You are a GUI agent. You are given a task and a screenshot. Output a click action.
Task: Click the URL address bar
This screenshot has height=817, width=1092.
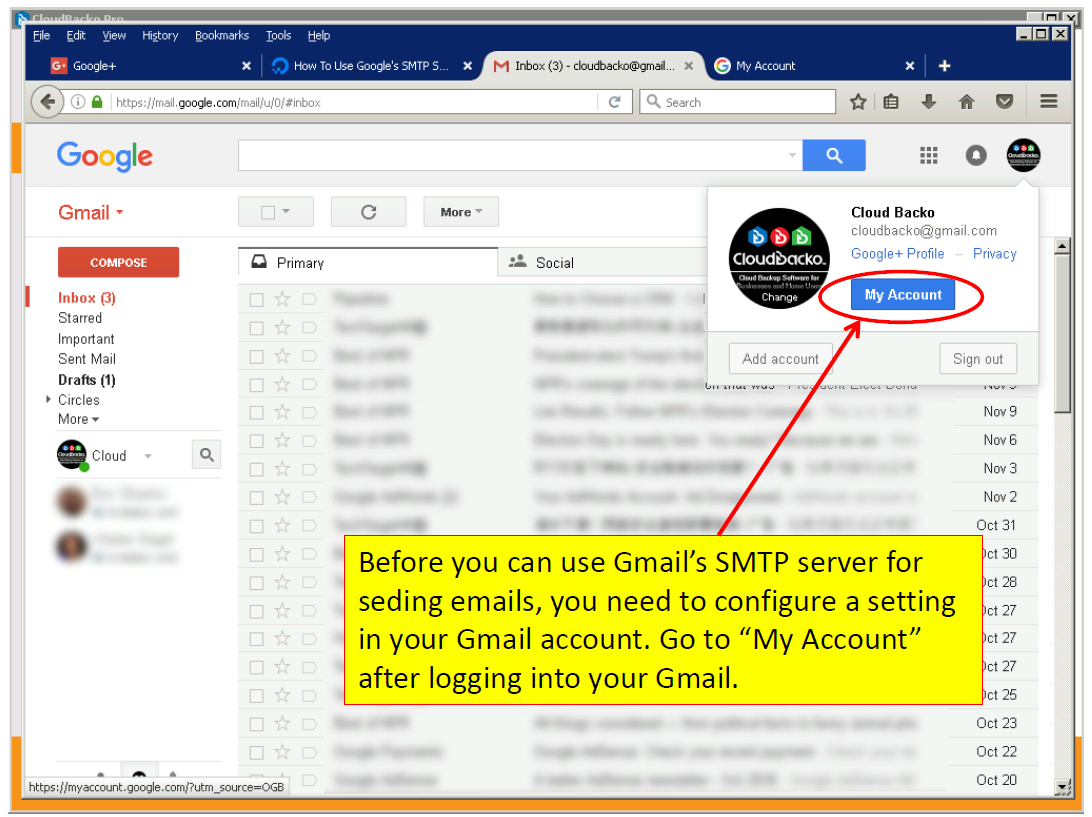pyautogui.click(x=355, y=102)
